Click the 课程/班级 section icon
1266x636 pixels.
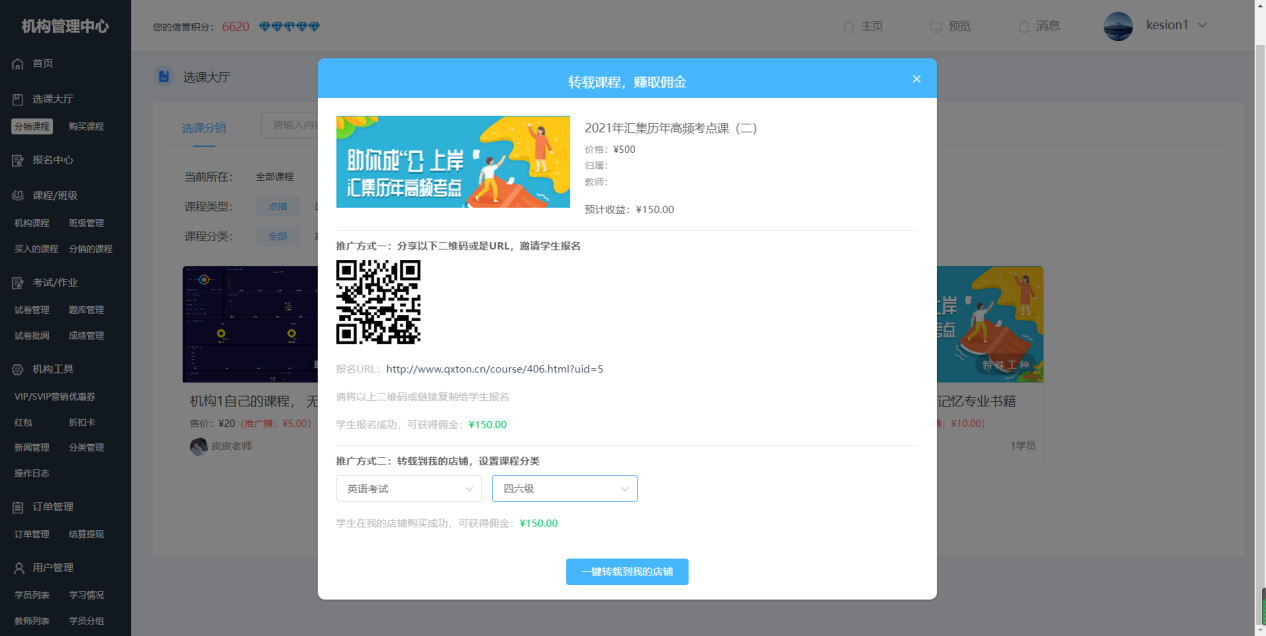pos(16,195)
